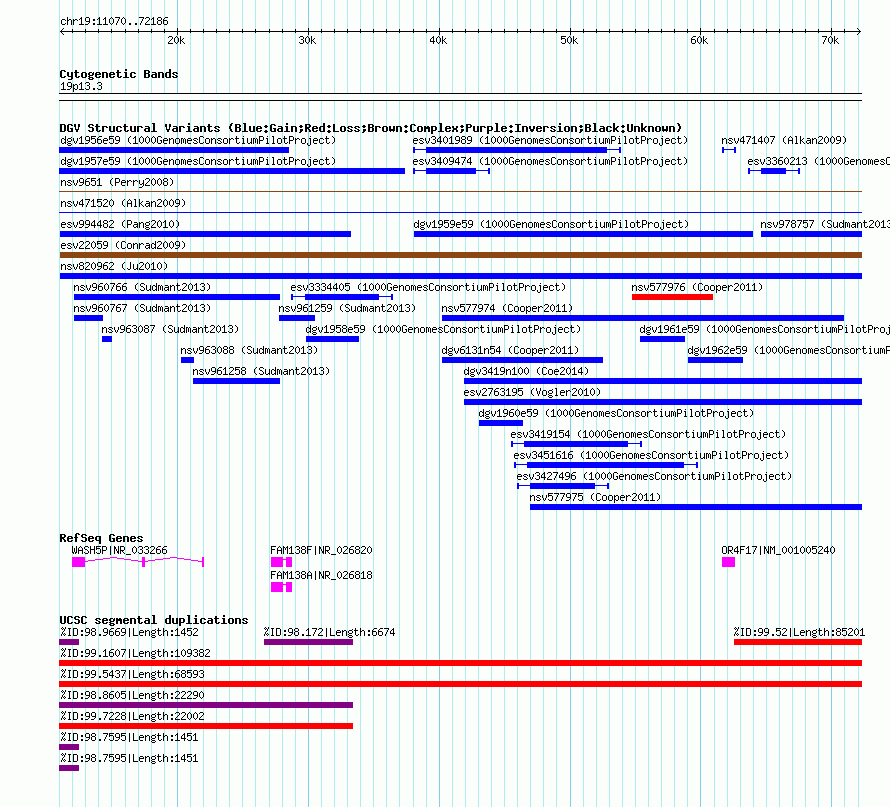Select the esv3360213 variant bar
The width and height of the screenshot is (890, 807).
point(774,171)
